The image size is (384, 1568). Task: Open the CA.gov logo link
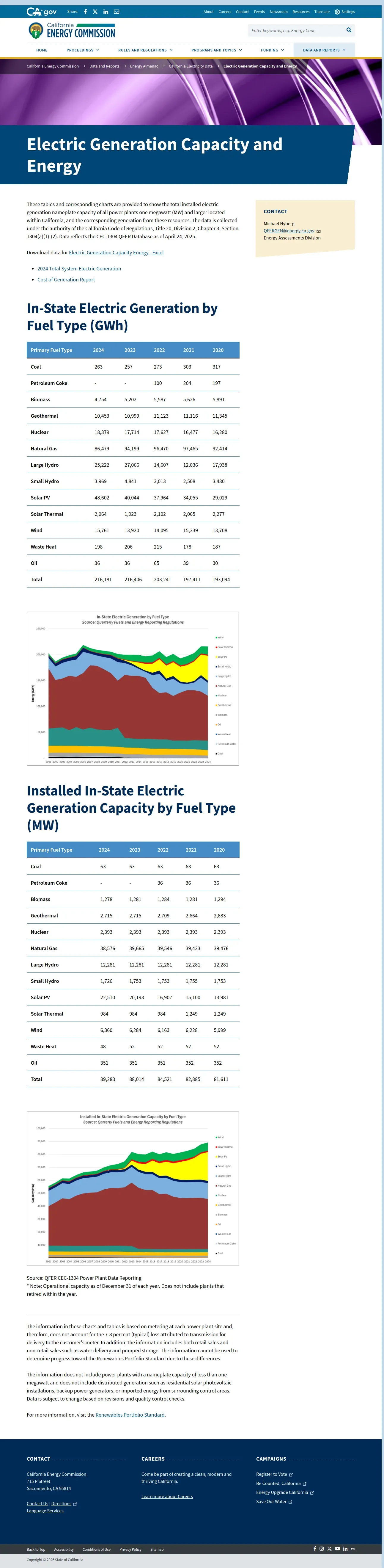click(x=41, y=12)
